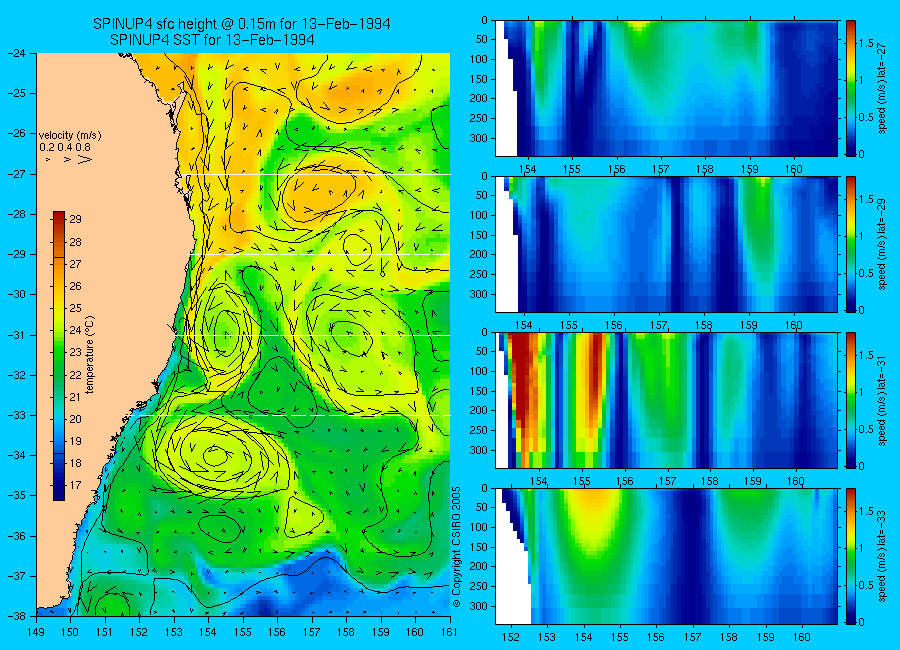Click the '-38' latitude label on the map axis
This screenshot has height=650, width=900.
pos(17,616)
